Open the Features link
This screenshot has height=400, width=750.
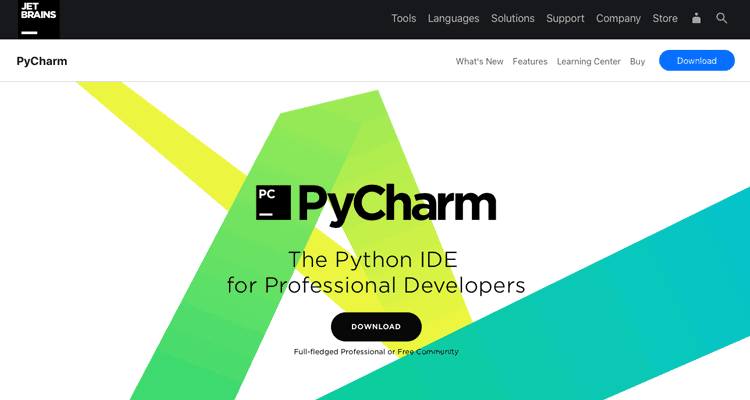[530, 61]
